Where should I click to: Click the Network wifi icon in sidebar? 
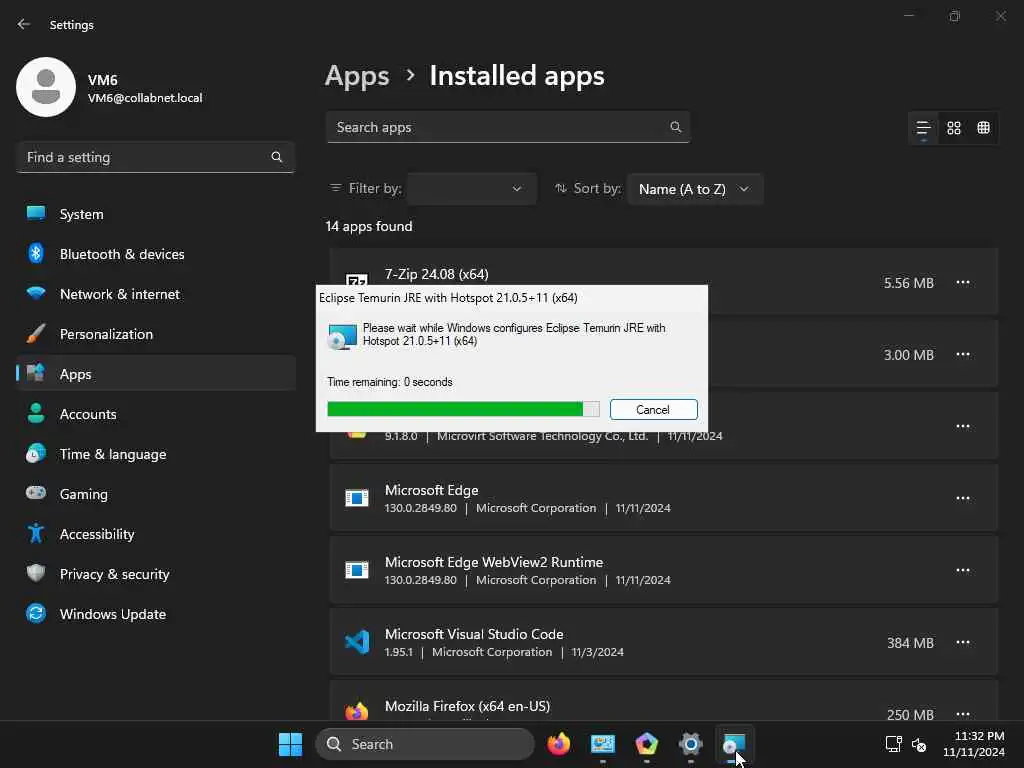36,293
